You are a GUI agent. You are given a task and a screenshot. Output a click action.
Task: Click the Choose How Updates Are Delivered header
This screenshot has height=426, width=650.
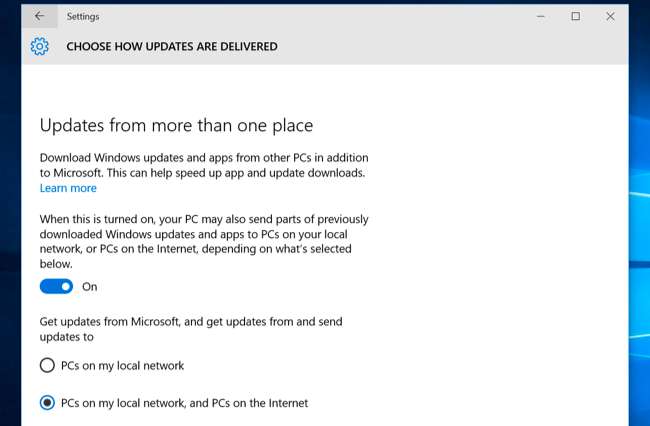[172, 46]
